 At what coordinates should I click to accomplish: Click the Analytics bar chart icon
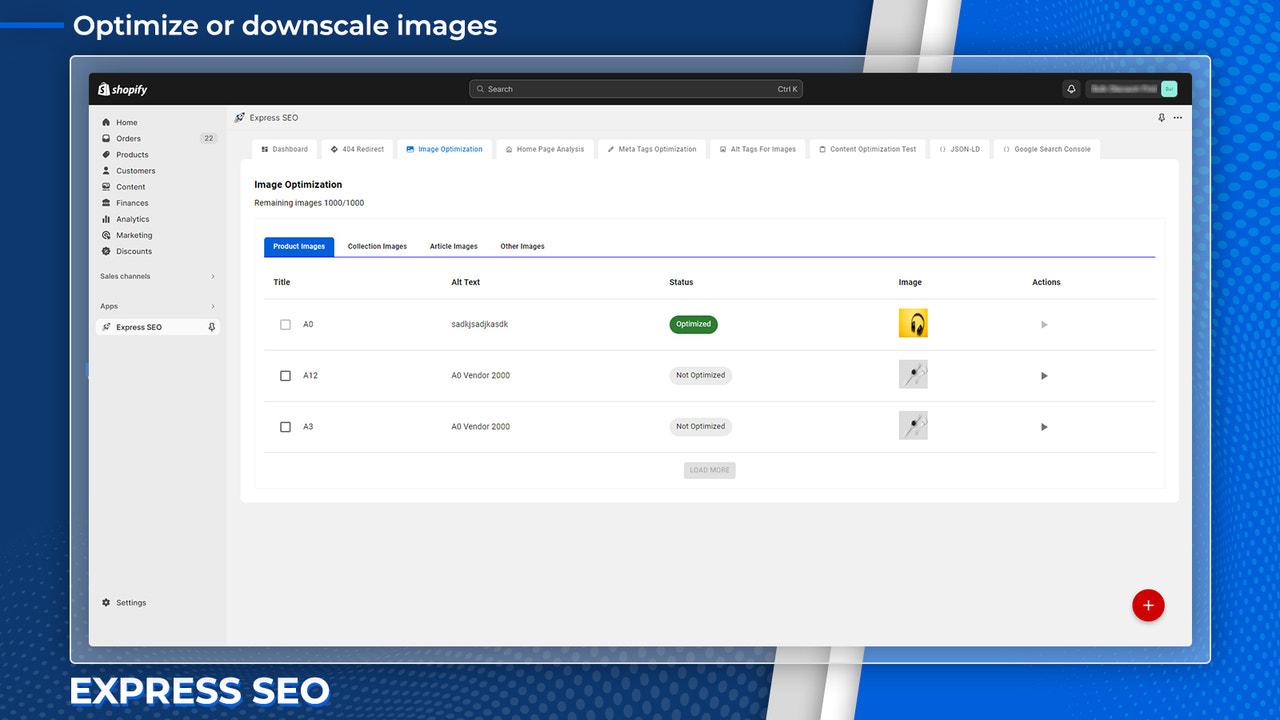pyautogui.click(x=106, y=218)
